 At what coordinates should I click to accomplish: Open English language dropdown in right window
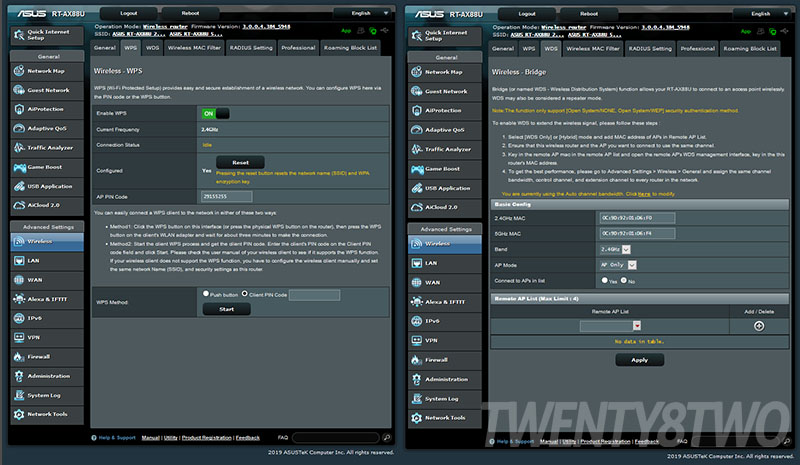coord(762,14)
